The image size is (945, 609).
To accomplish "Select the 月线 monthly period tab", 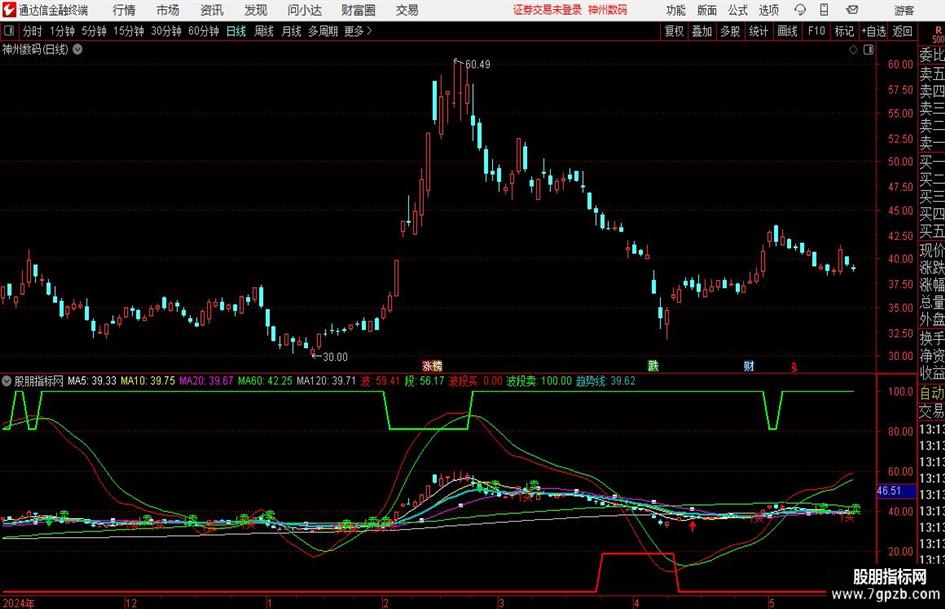I will tap(292, 31).
